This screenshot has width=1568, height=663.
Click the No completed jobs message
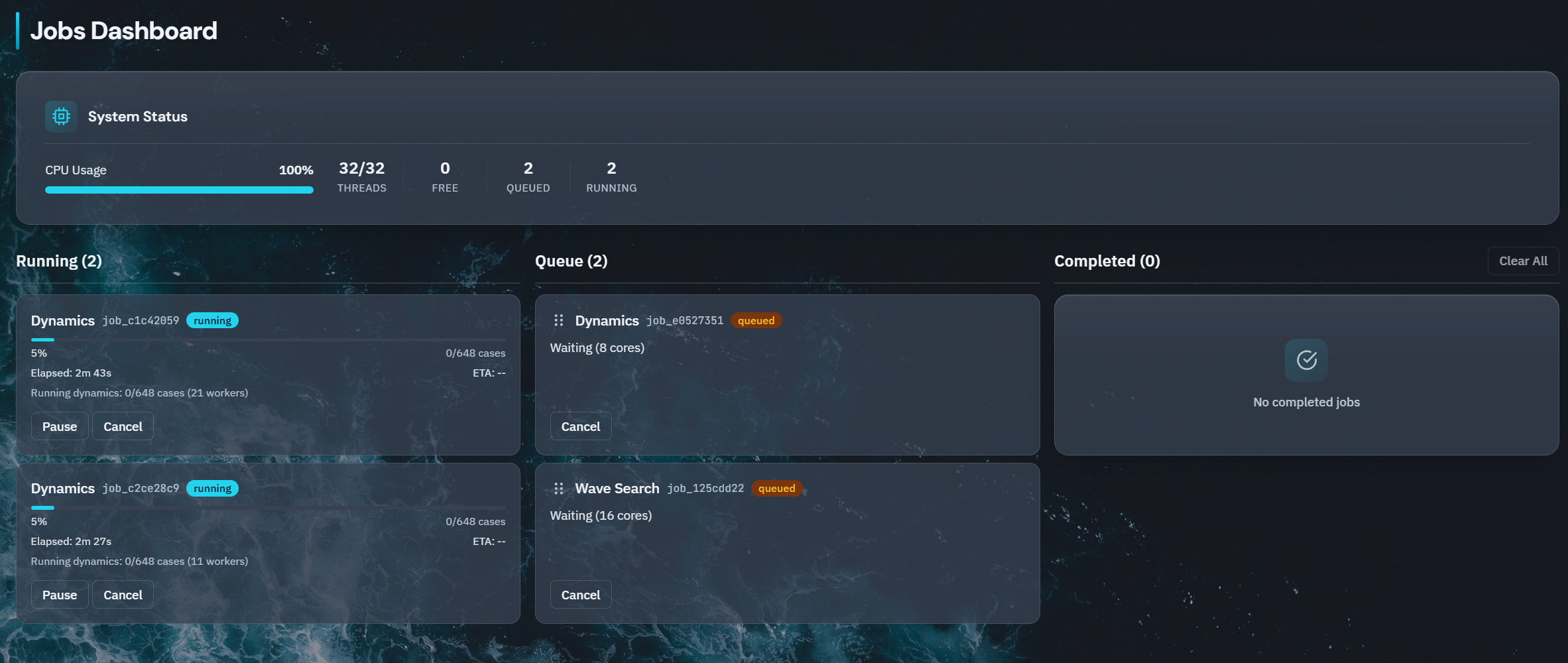1305,402
